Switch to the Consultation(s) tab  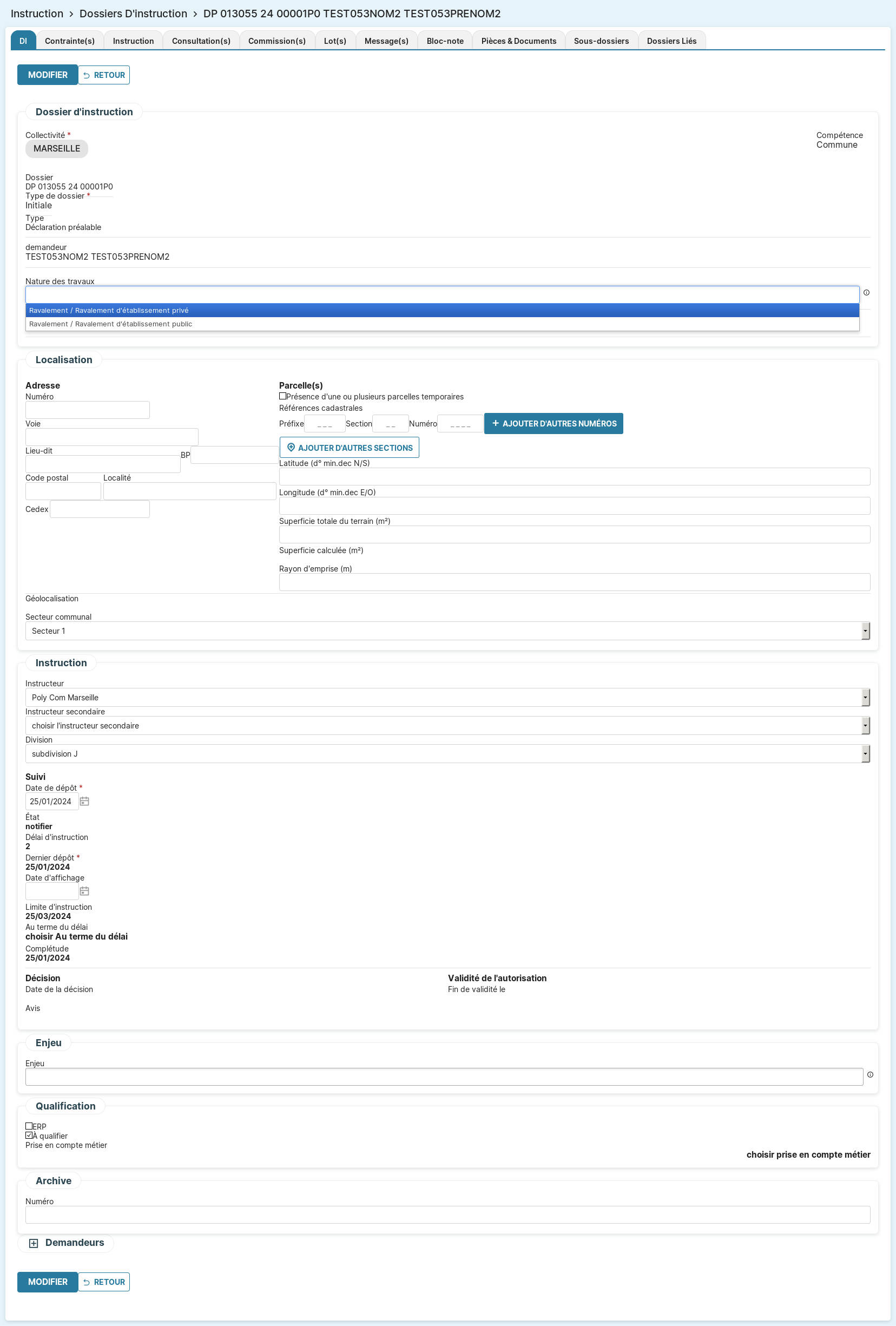(x=201, y=41)
